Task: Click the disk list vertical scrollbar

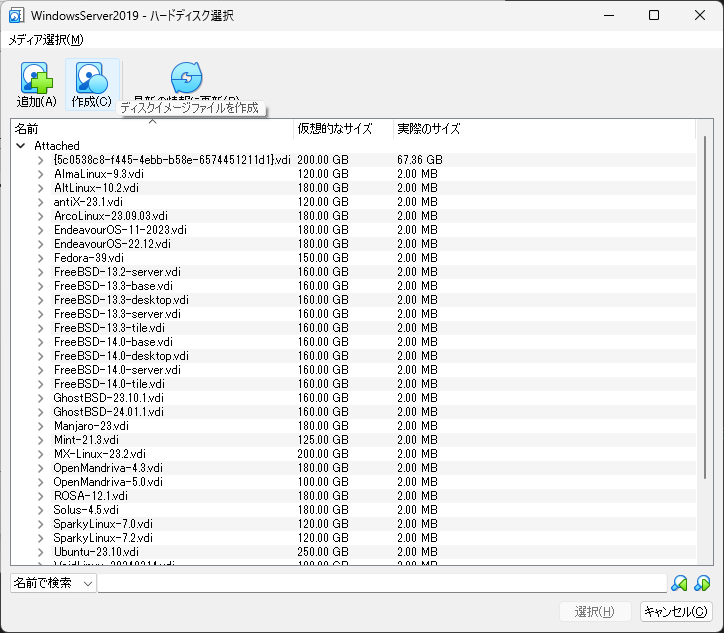Action: point(705,307)
